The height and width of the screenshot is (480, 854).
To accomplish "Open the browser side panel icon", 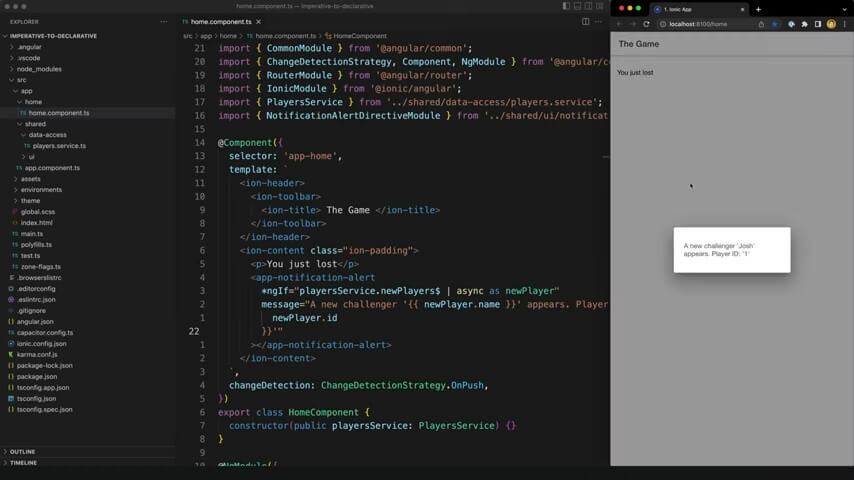I will (818, 24).
